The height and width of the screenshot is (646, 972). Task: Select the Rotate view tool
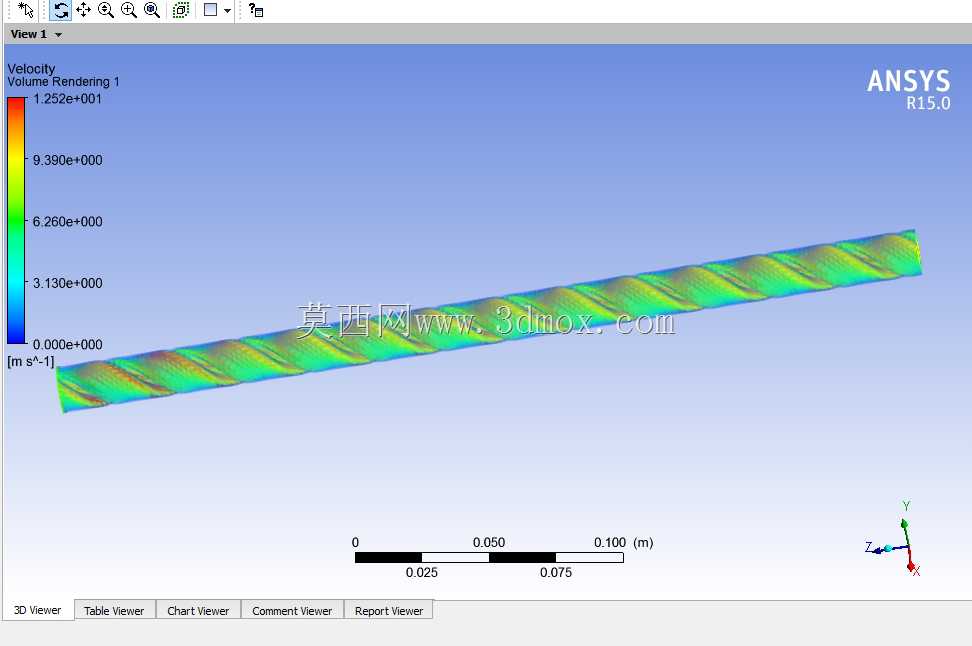[60, 10]
